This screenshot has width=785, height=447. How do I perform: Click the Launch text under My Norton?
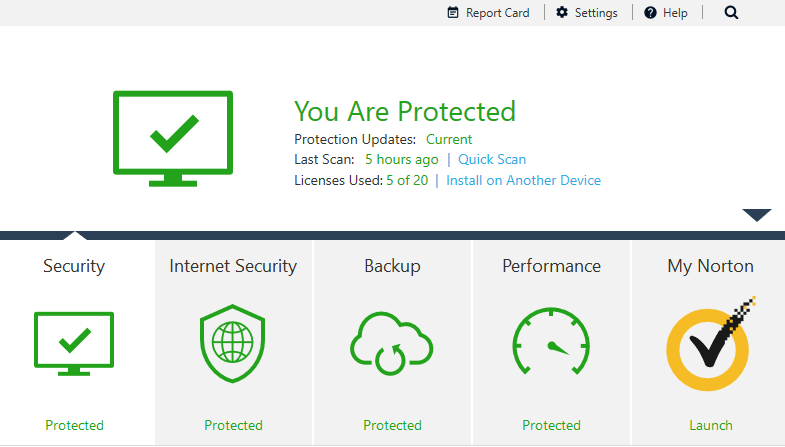click(x=710, y=425)
